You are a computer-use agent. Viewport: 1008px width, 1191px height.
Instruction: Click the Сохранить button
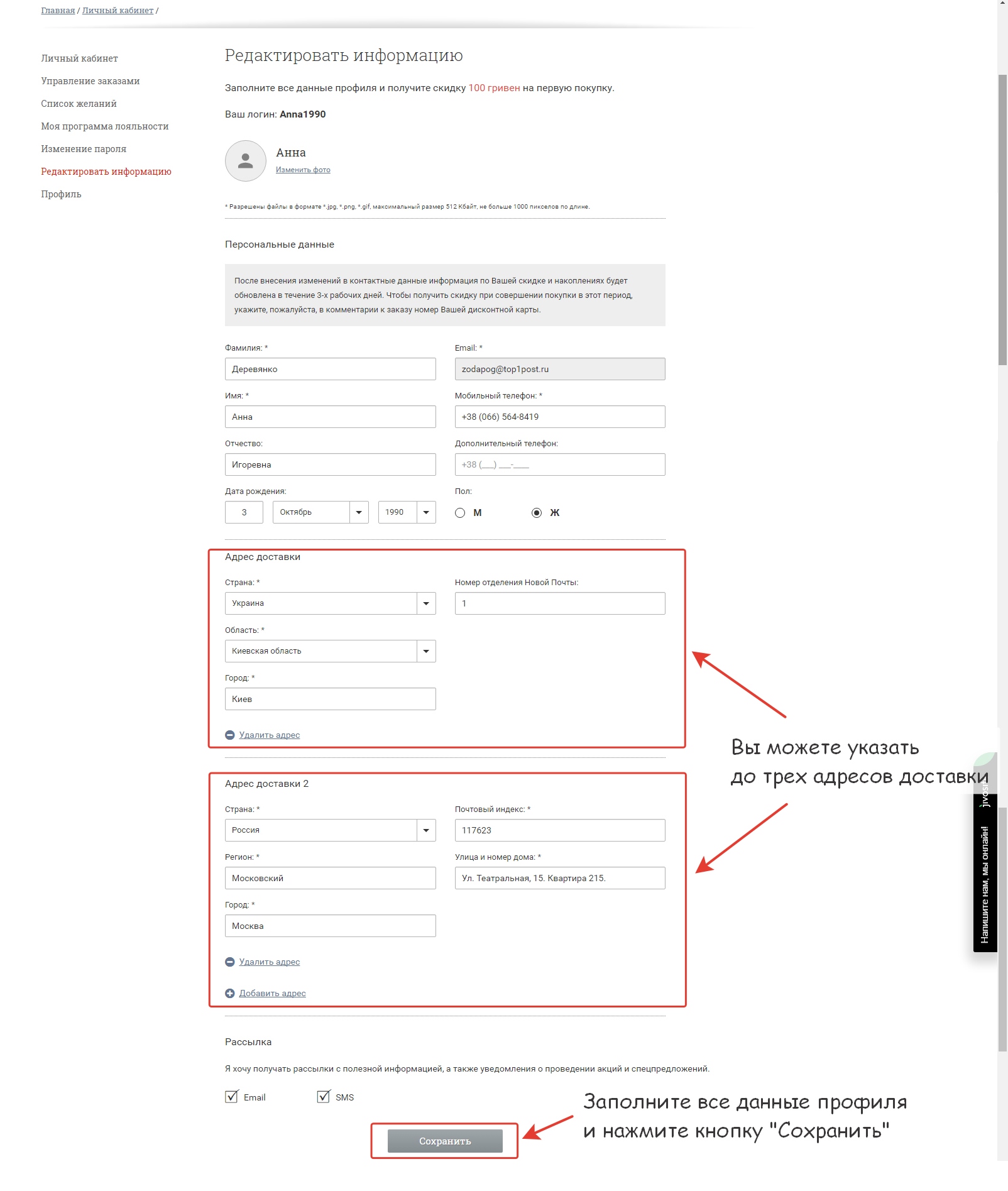coord(445,1141)
